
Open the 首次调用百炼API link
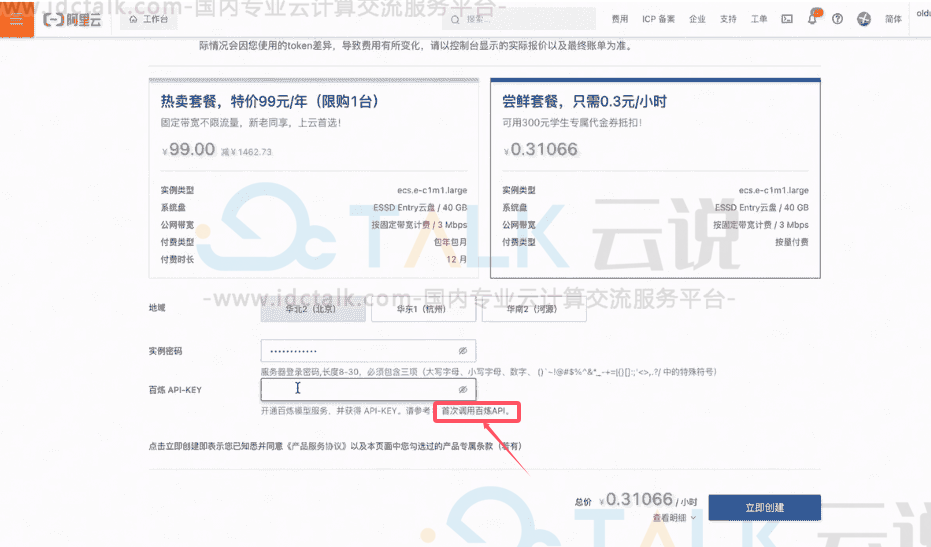[477, 411]
